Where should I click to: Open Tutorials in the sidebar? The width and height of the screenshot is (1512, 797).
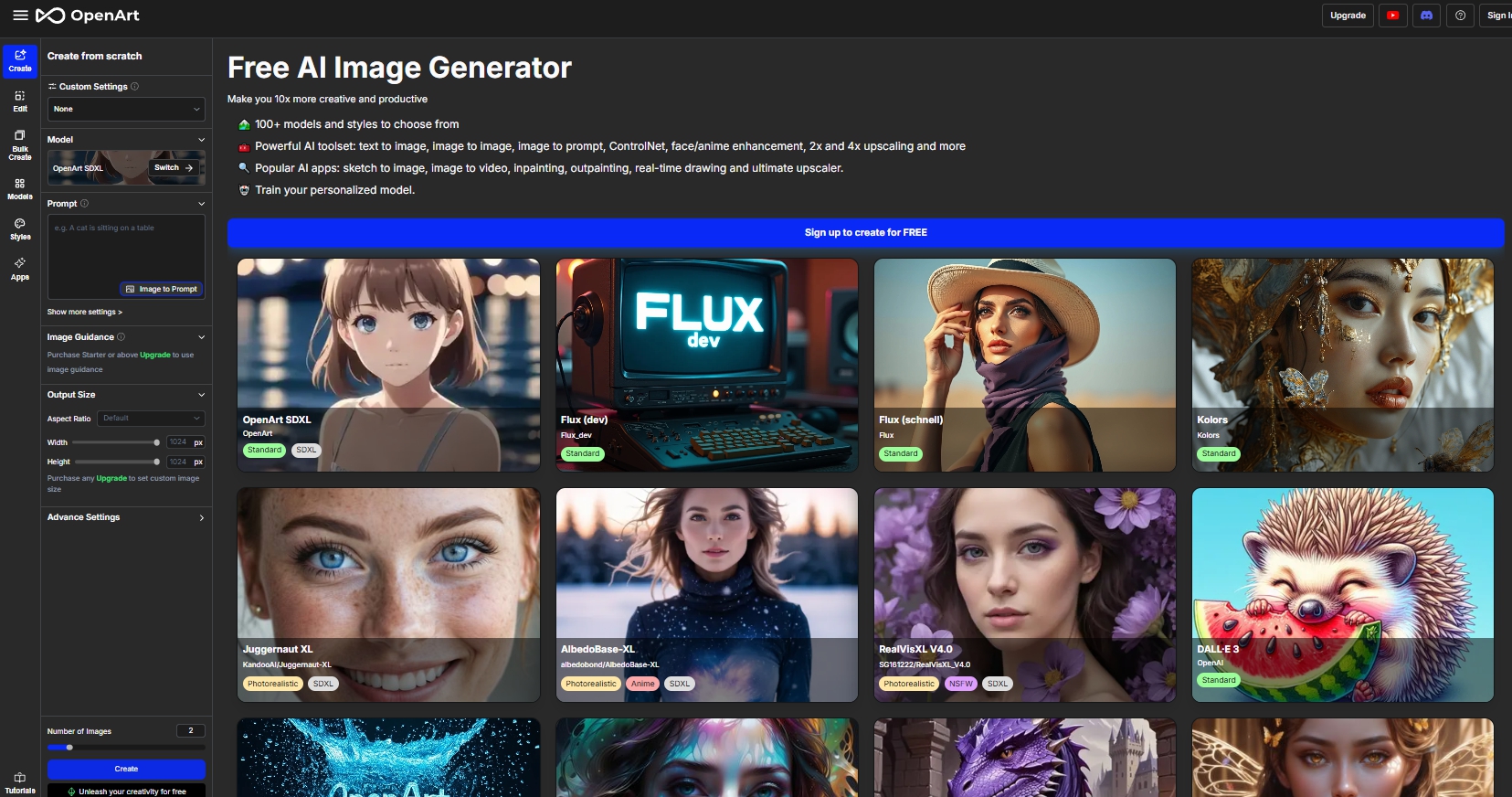(x=20, y=783)
